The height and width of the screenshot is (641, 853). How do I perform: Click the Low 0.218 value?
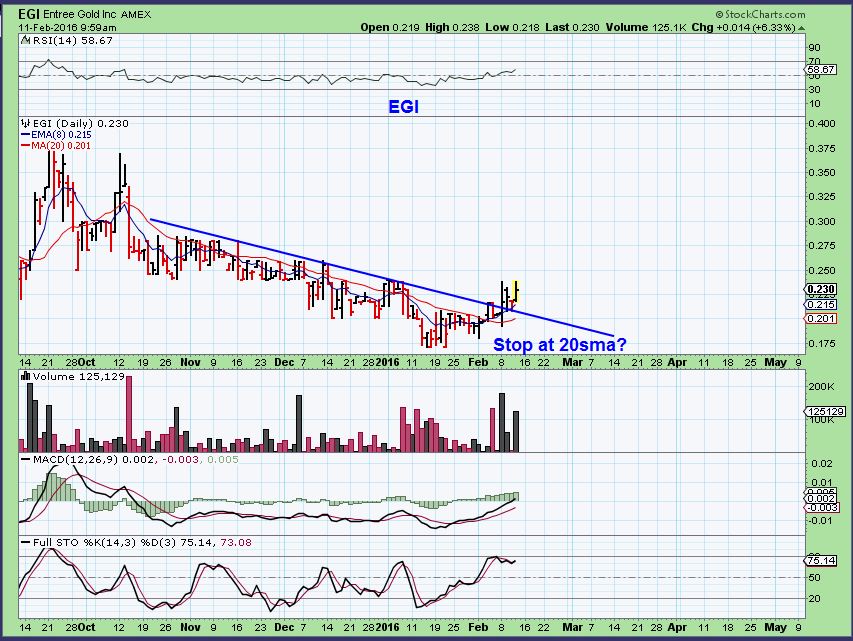(x=511, y=28)
